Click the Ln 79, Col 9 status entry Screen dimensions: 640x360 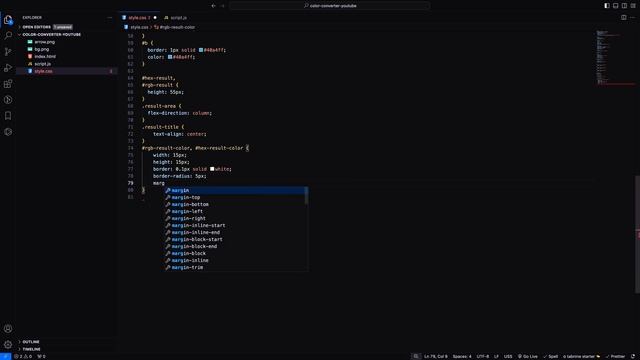(x=436, y=356)
